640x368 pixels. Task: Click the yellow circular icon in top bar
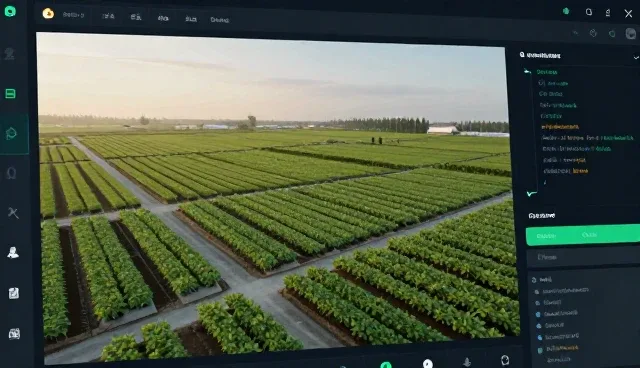click(48, 14)
